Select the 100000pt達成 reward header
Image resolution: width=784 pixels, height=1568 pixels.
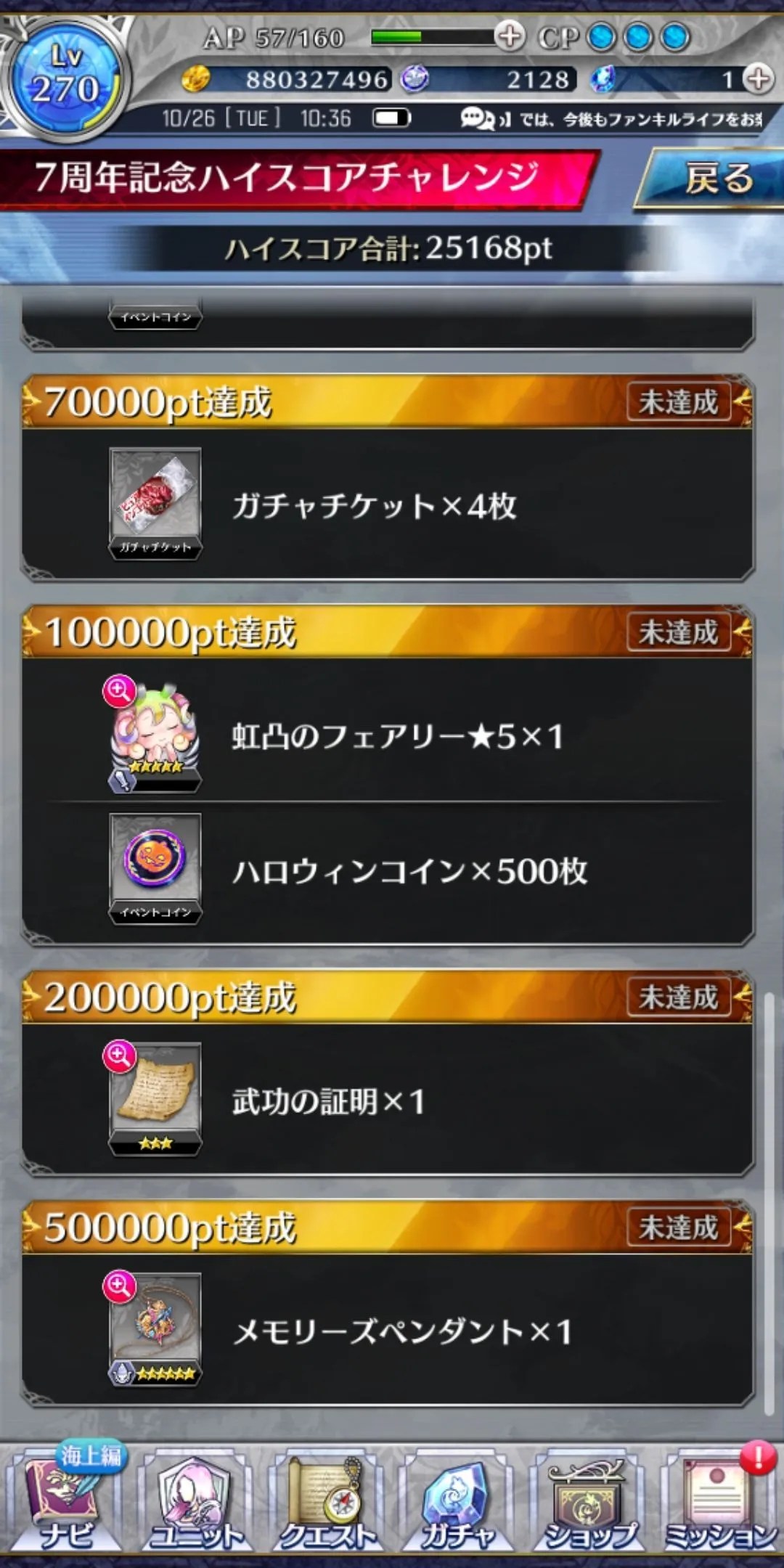click(387, 632)
